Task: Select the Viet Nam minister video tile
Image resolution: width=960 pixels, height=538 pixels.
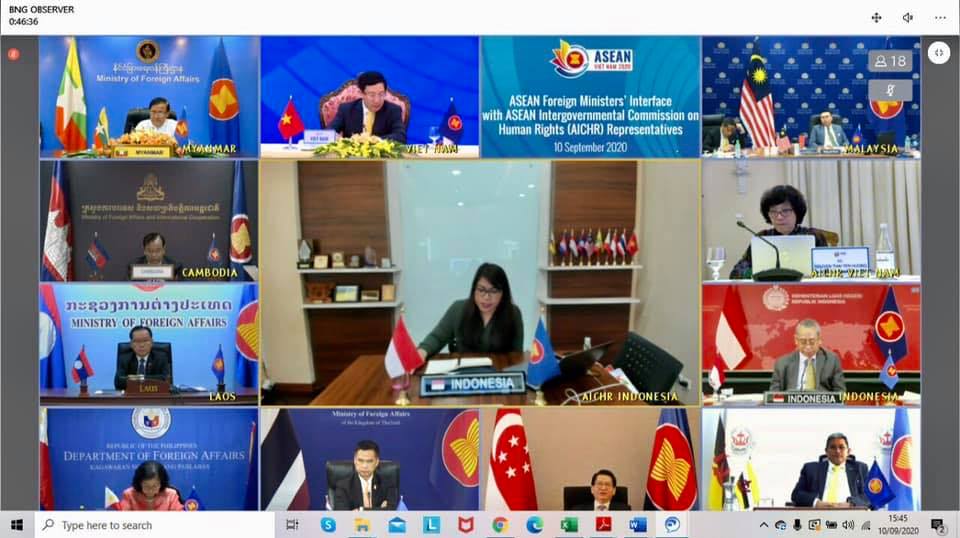Action: [370, 97]
